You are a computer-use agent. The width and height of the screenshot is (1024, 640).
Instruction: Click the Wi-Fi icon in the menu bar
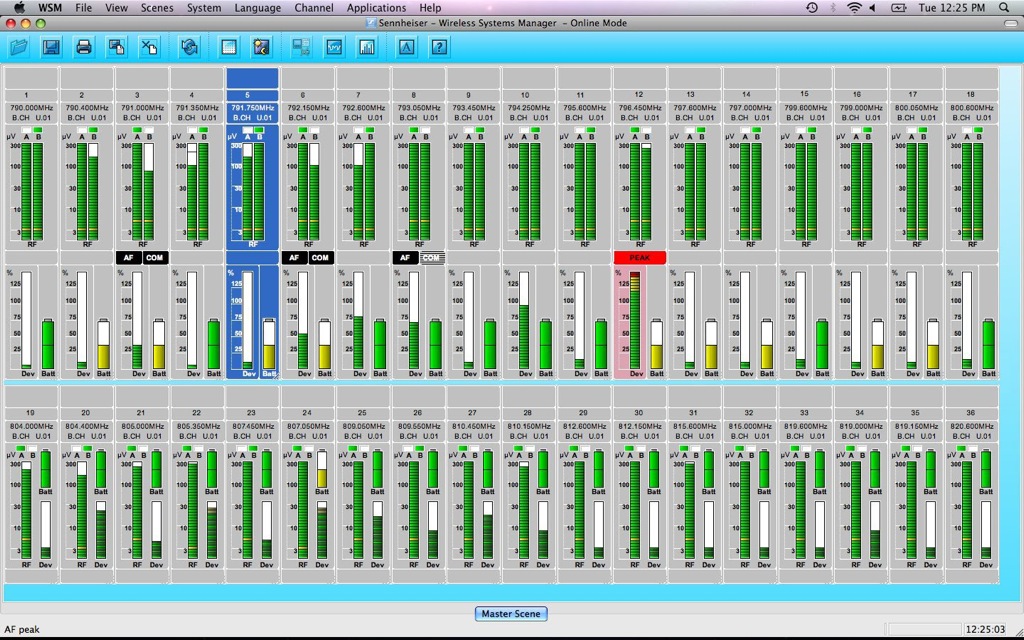click(854, 8)
